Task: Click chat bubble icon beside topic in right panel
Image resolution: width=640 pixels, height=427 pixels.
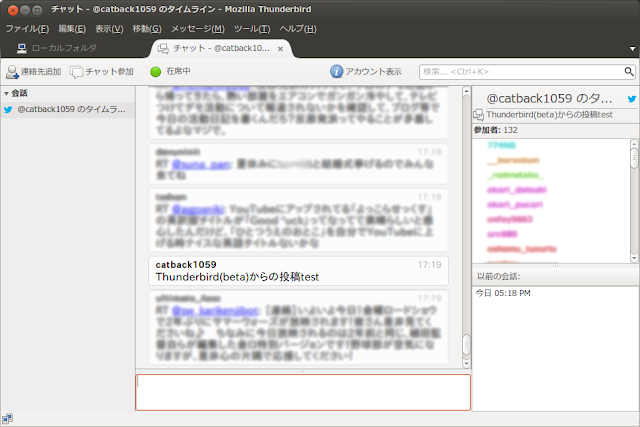Action: click(x=478, y=115)
